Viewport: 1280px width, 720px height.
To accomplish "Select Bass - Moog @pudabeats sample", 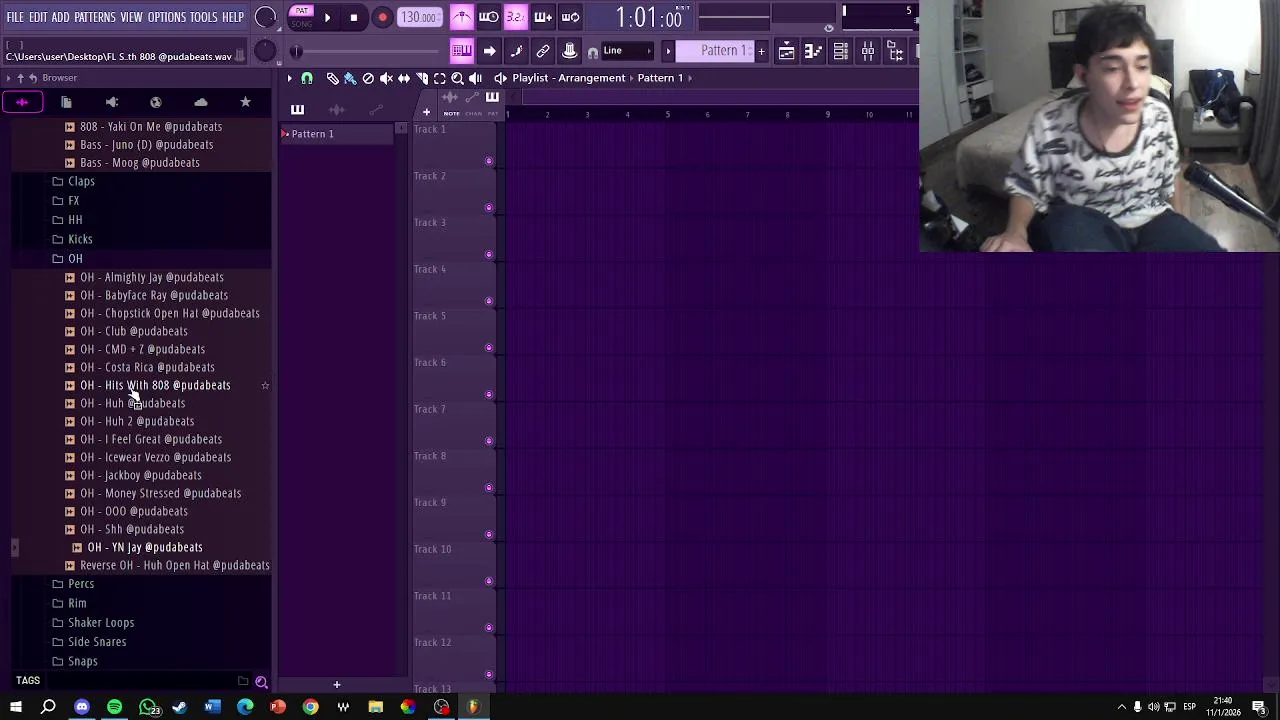I will 140,163.
